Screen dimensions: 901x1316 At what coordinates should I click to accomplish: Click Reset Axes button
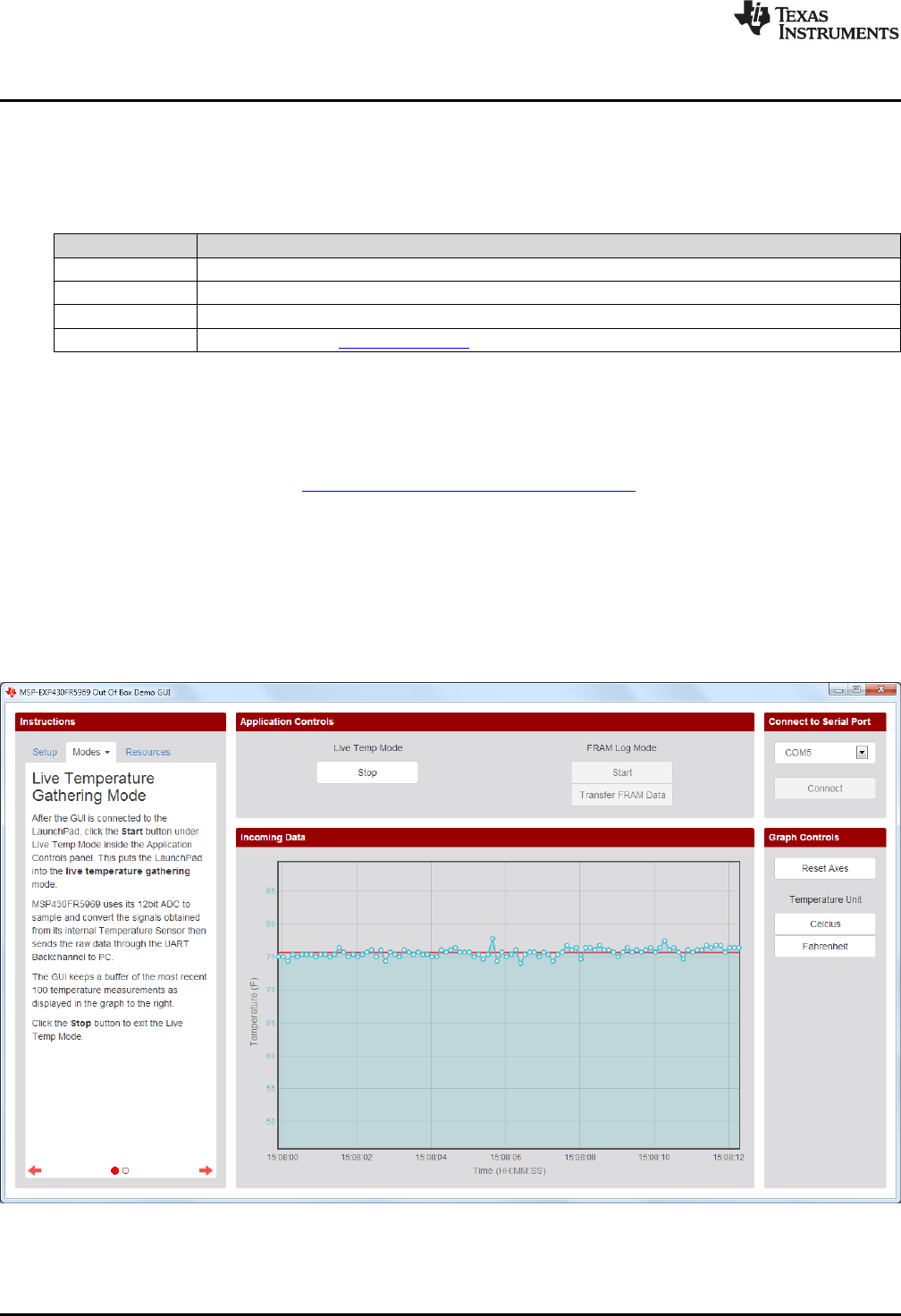825,868
